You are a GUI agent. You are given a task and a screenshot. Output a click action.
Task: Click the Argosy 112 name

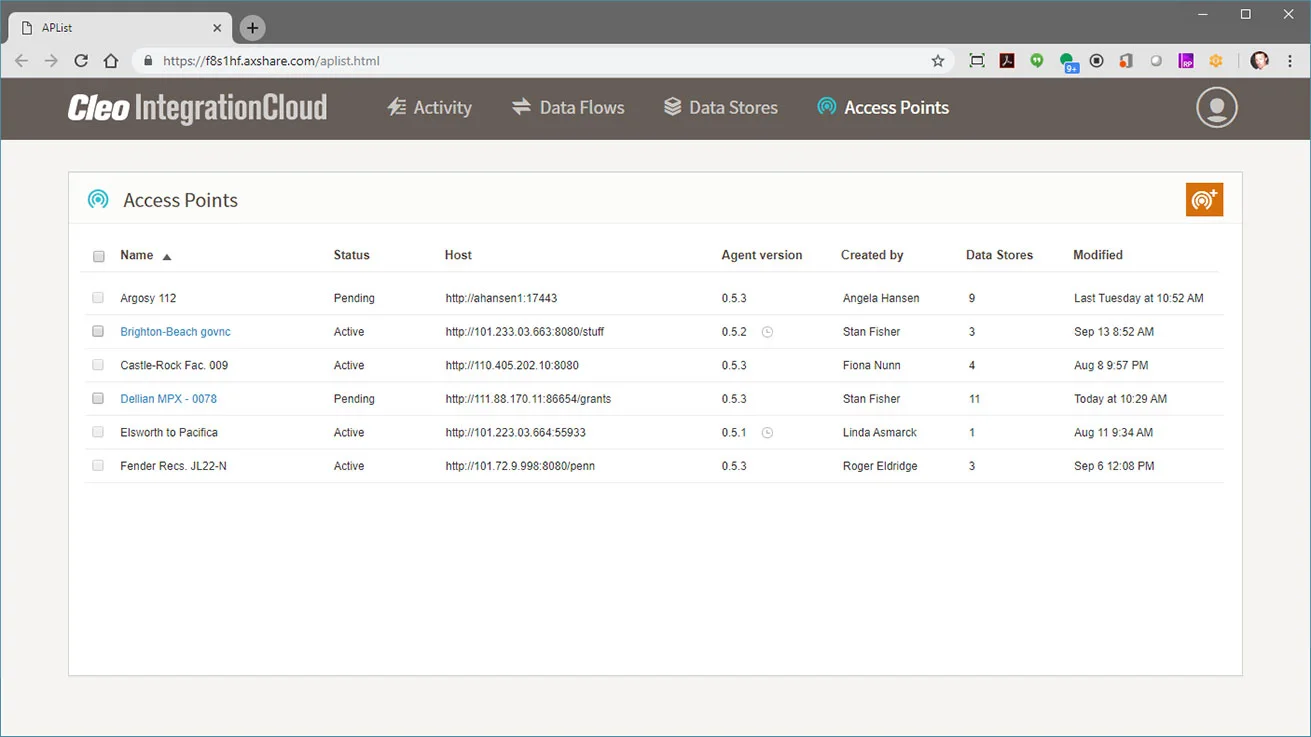(x=148, y=298)
